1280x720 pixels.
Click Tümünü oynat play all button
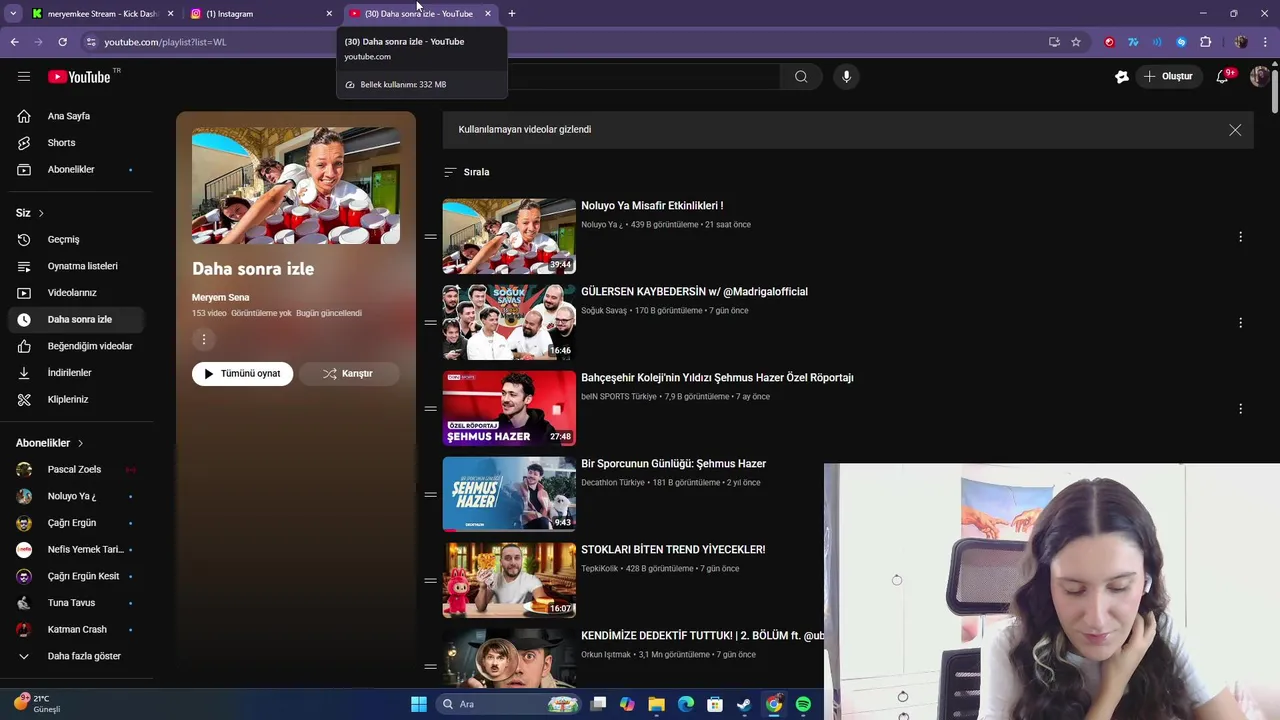(242, 374)
